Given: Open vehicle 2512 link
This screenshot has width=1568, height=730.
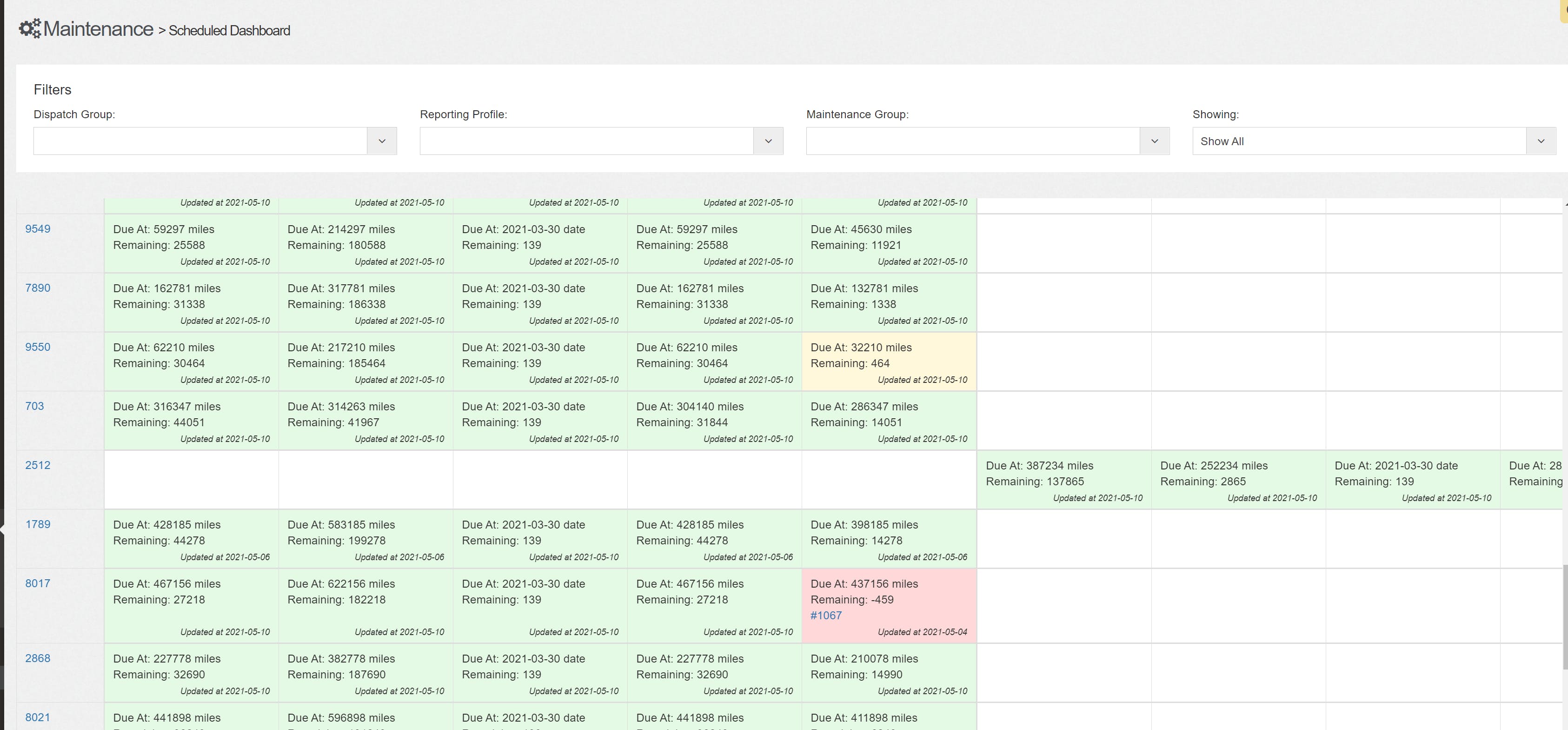Looking at the screenshot, I should [x=38, y=465].
